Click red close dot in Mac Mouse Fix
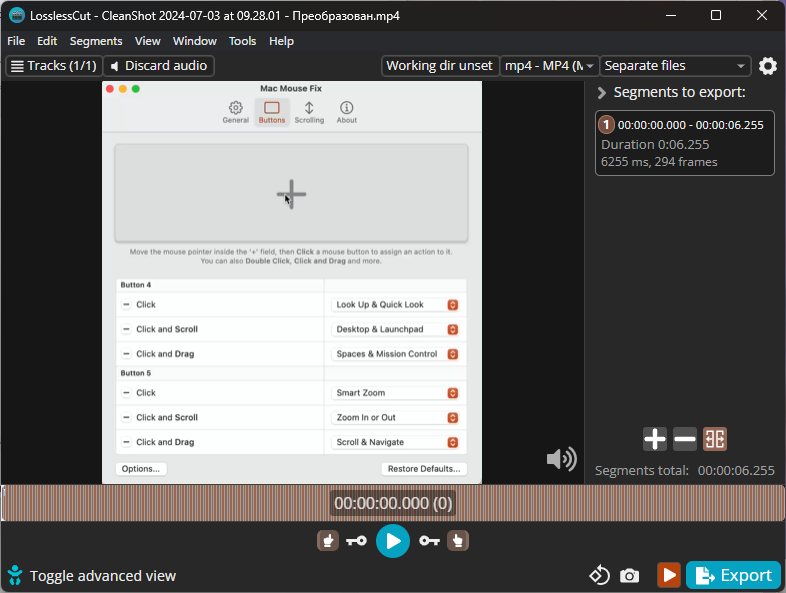The image size is (786, 593). [110, 89]
